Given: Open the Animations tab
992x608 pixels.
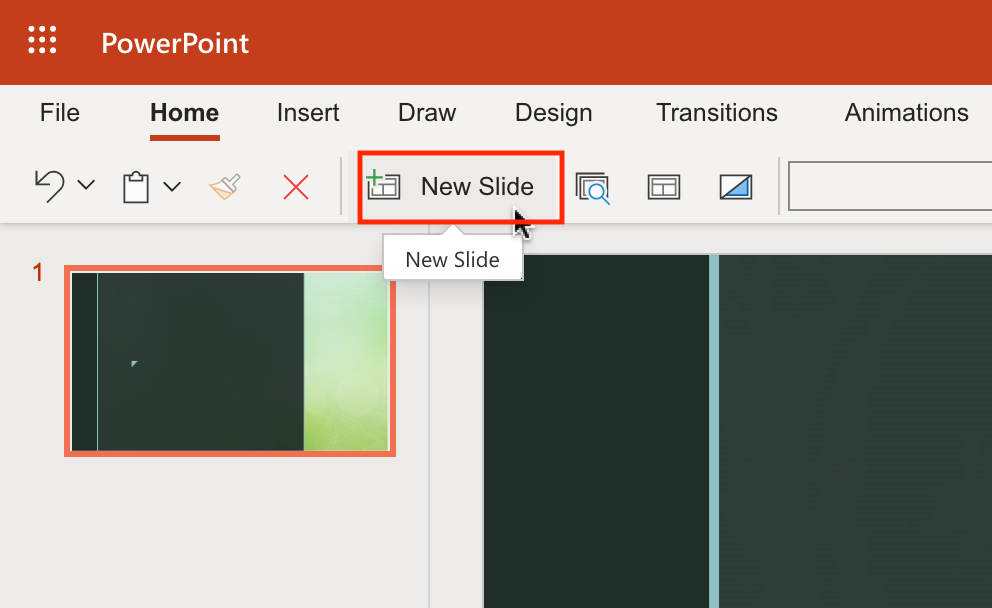Looking at the screenshot, I should click(x=906, y=113).
